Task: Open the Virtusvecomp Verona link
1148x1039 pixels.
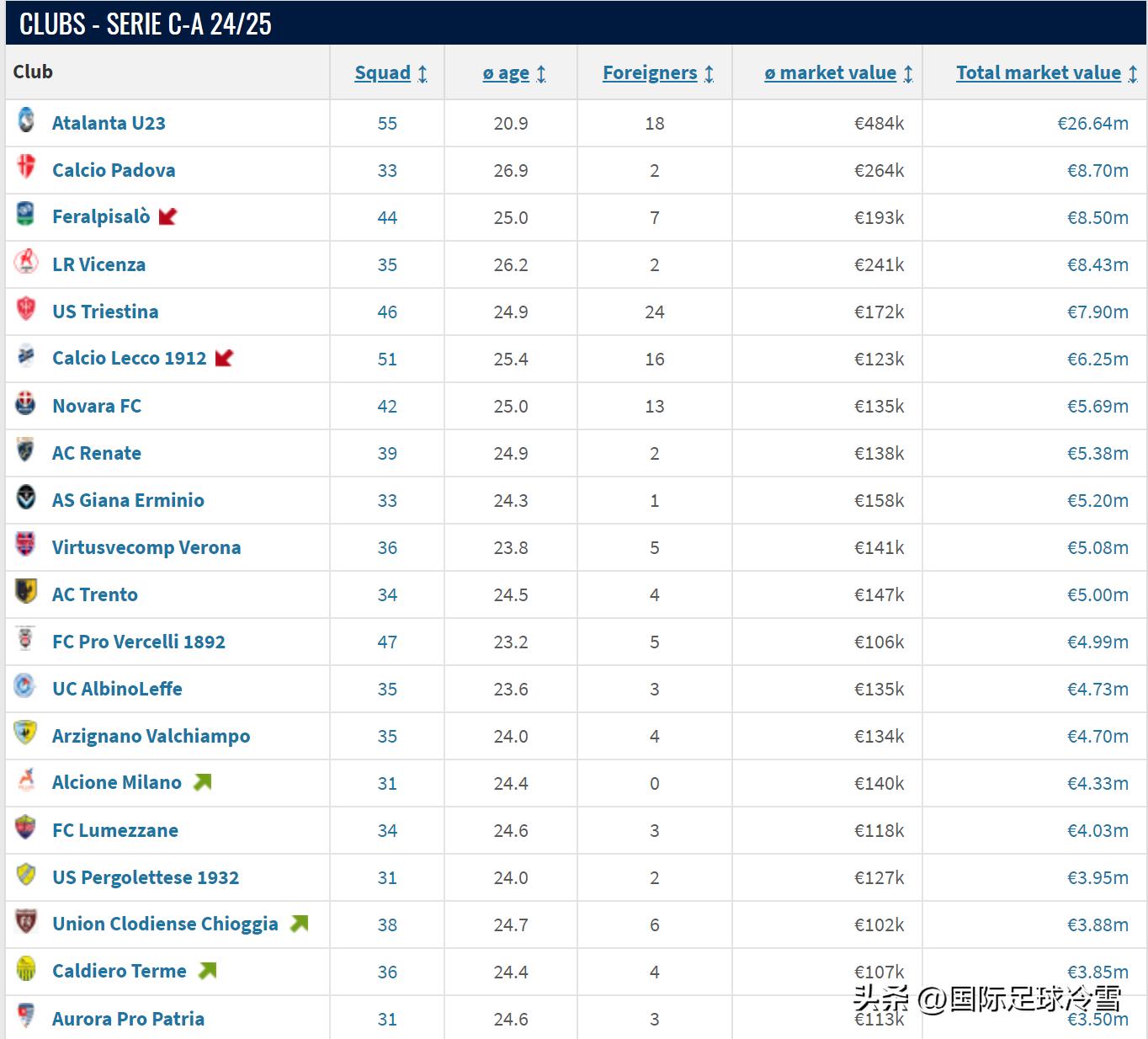Action: click(146, 547)
